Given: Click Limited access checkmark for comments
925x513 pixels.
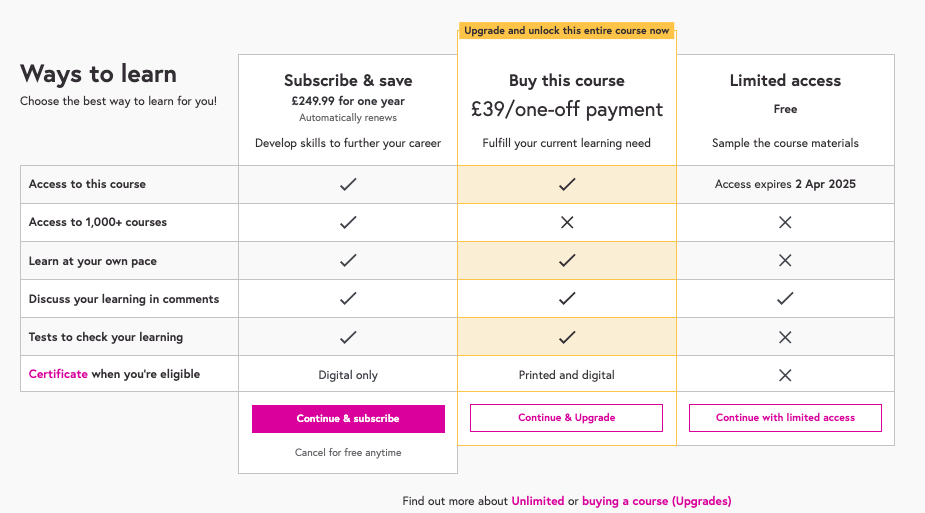Looking at the screenshot, I should point(785,298).
